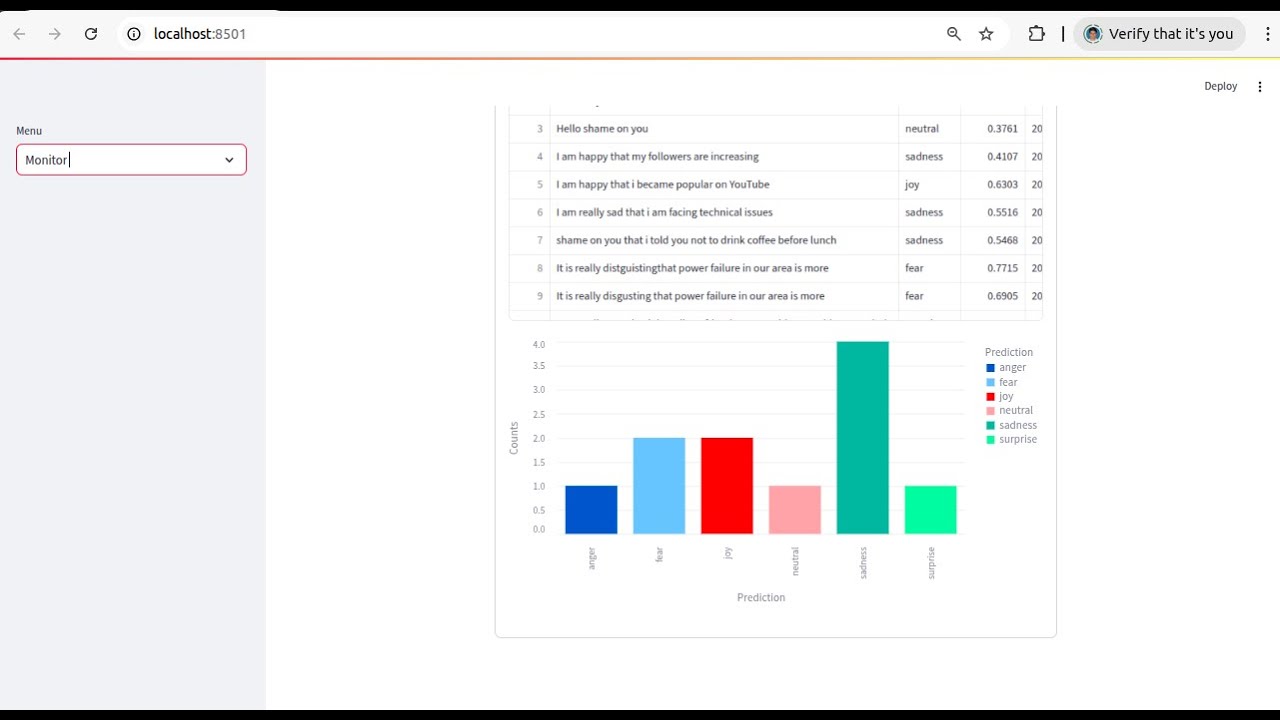
Task: Click the Prediction x-axis title
Action: pos(761,598)
